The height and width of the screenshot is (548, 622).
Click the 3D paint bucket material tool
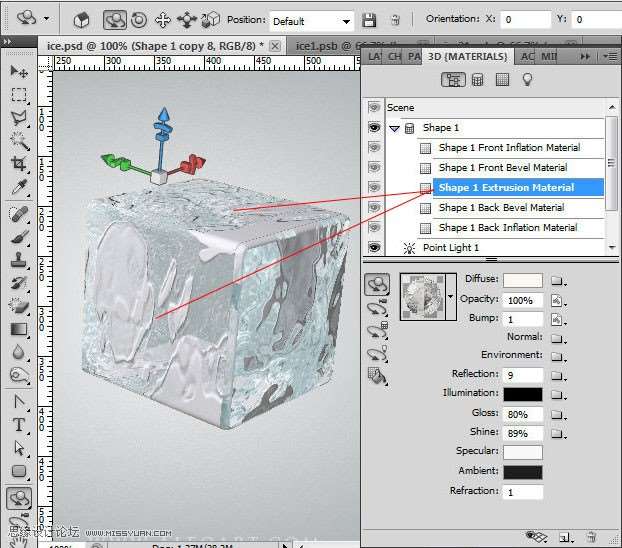pyautogui.click(x=377, y=376)
